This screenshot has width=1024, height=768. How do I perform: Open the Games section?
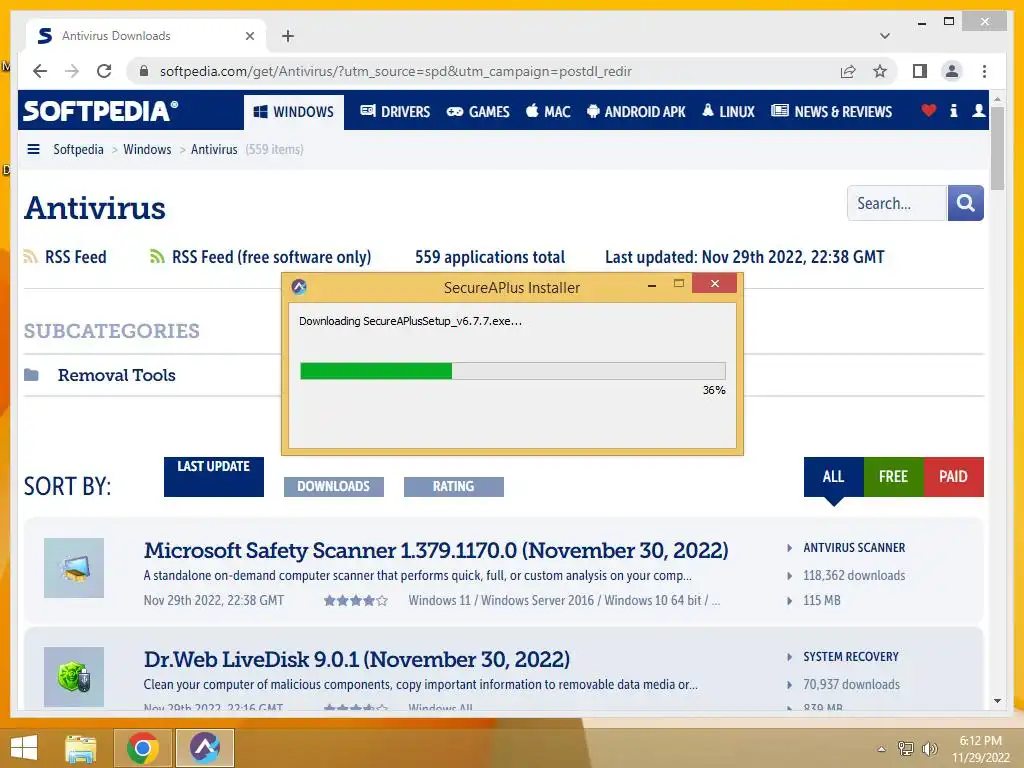(x=478, y=112)
